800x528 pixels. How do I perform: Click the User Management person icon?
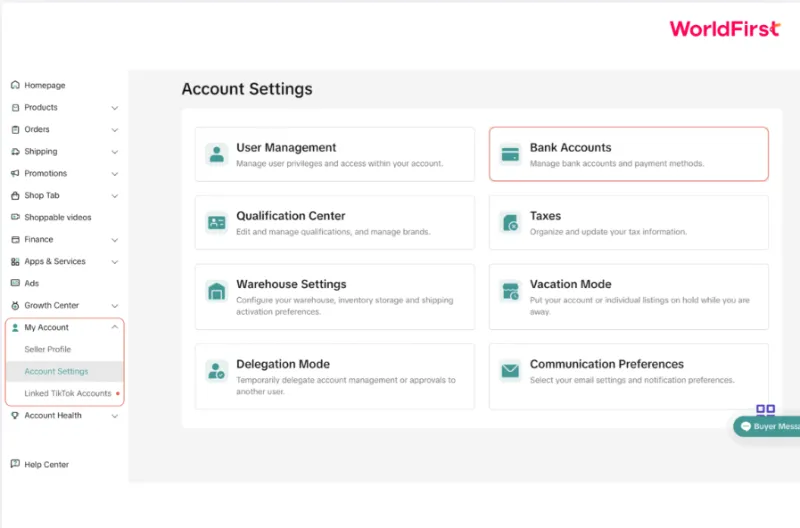[x=217, y=154]
